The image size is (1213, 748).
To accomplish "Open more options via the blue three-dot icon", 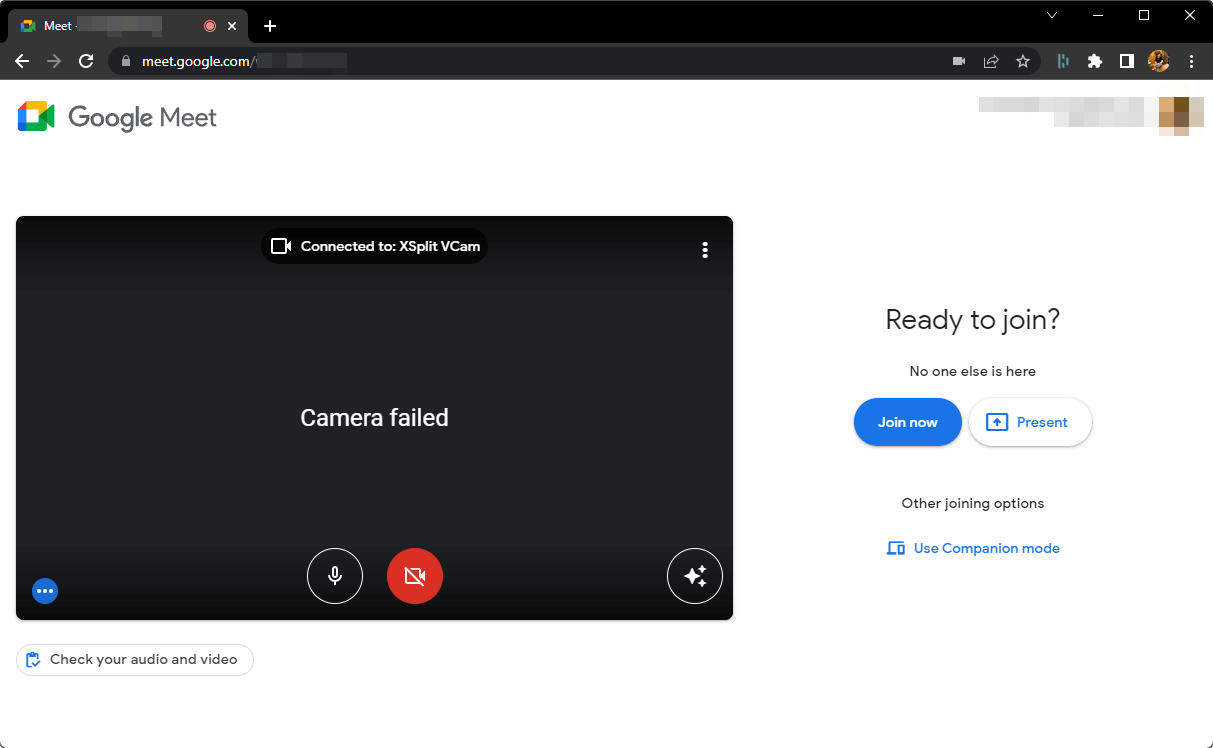I will click(45, 590).
